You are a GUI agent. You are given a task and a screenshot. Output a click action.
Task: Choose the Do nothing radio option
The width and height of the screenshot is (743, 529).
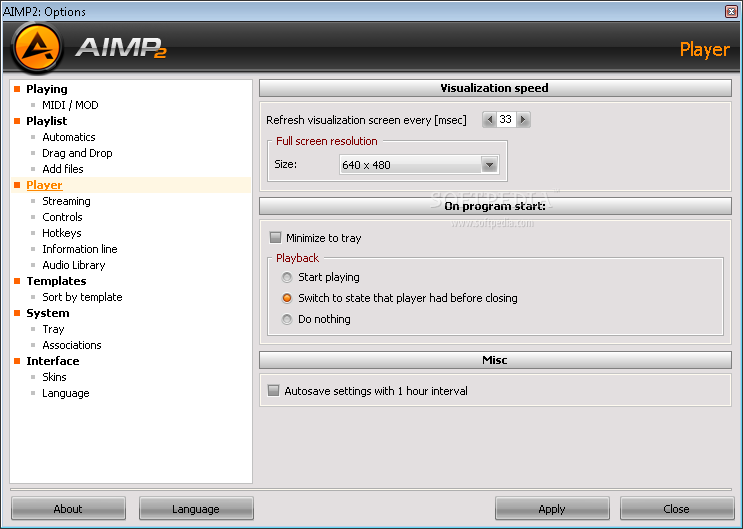pos(287,319)
